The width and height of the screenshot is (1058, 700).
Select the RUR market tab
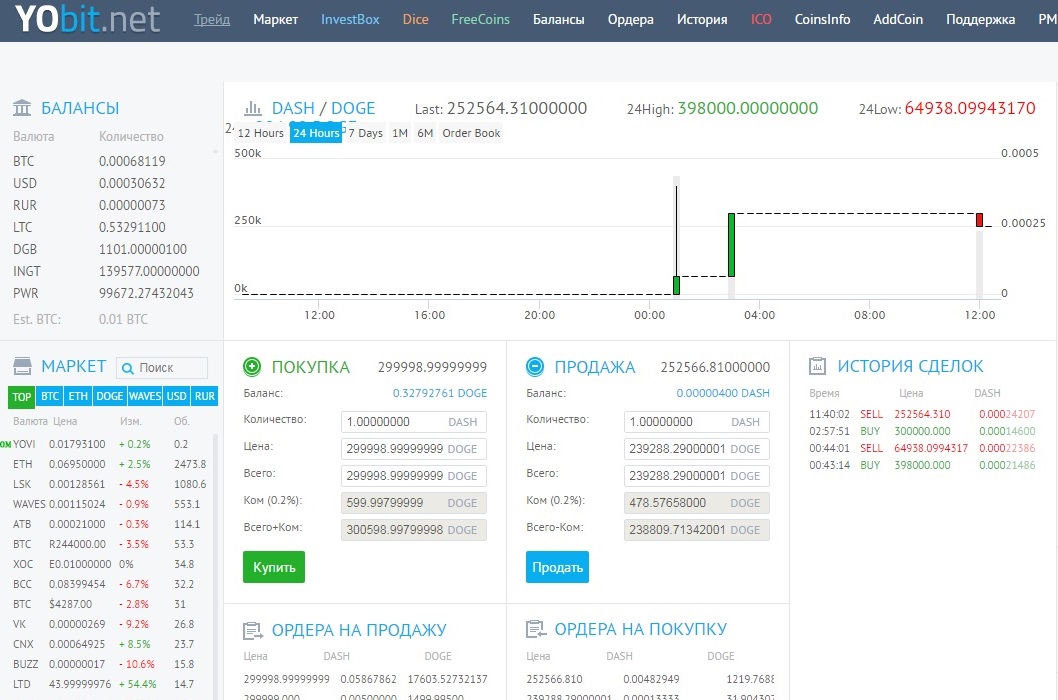point(204,396)
